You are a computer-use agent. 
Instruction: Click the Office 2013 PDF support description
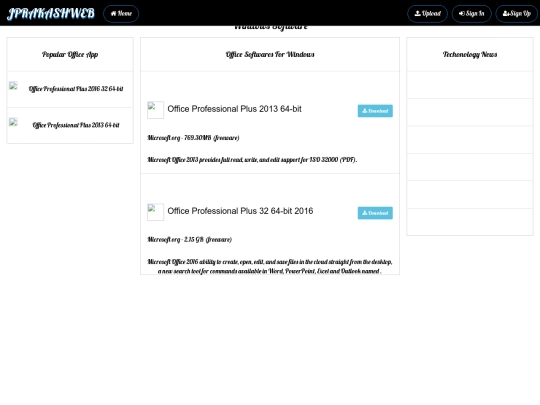[252, 159]
